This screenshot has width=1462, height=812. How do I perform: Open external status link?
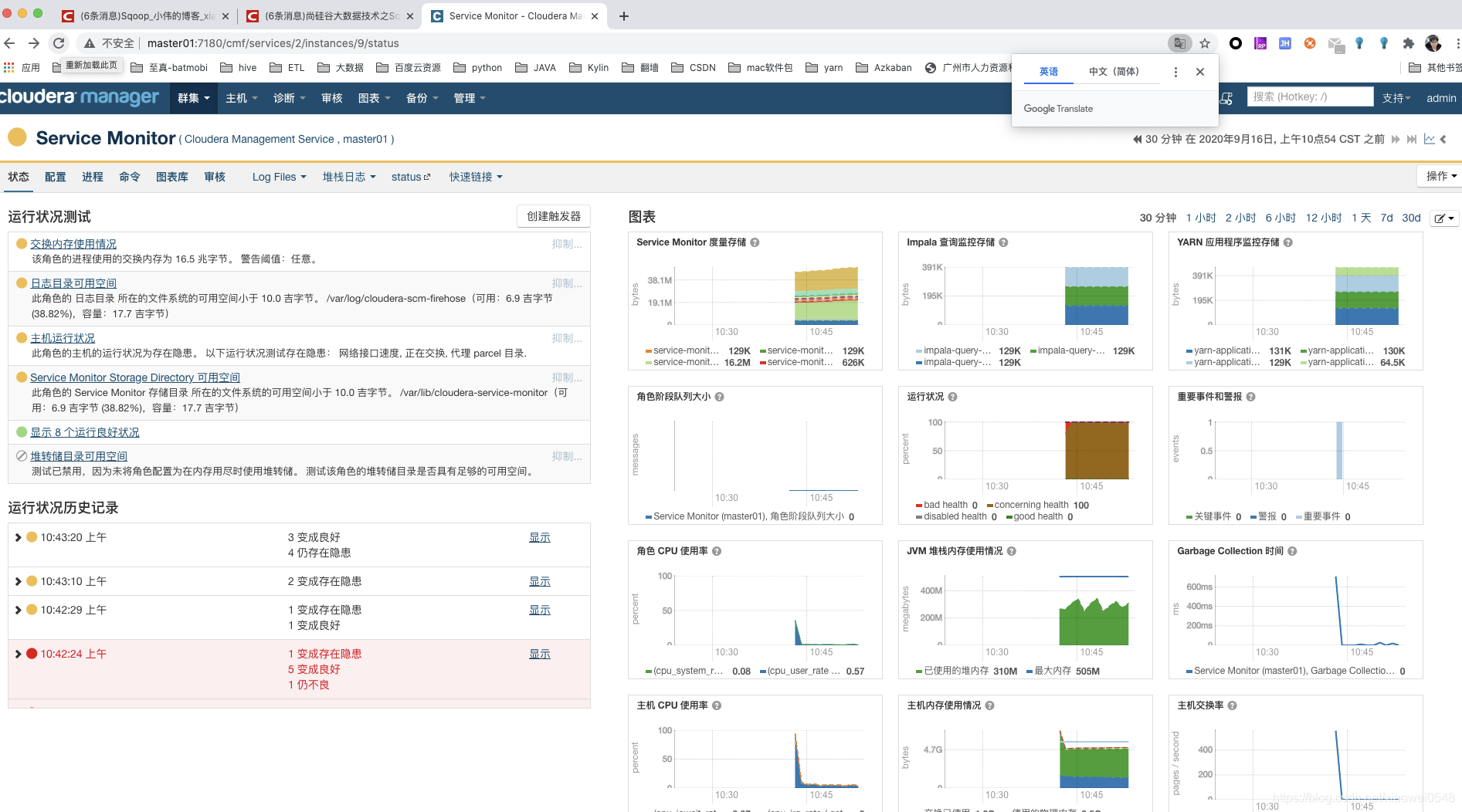pyautogui.click(x=411, y=177)
